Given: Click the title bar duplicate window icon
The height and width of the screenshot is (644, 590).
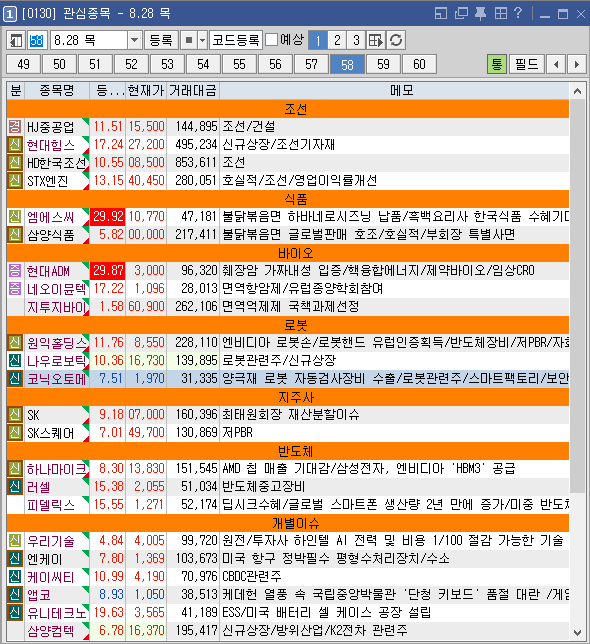Looking at the screenshot, I should [x=461, y=14].
